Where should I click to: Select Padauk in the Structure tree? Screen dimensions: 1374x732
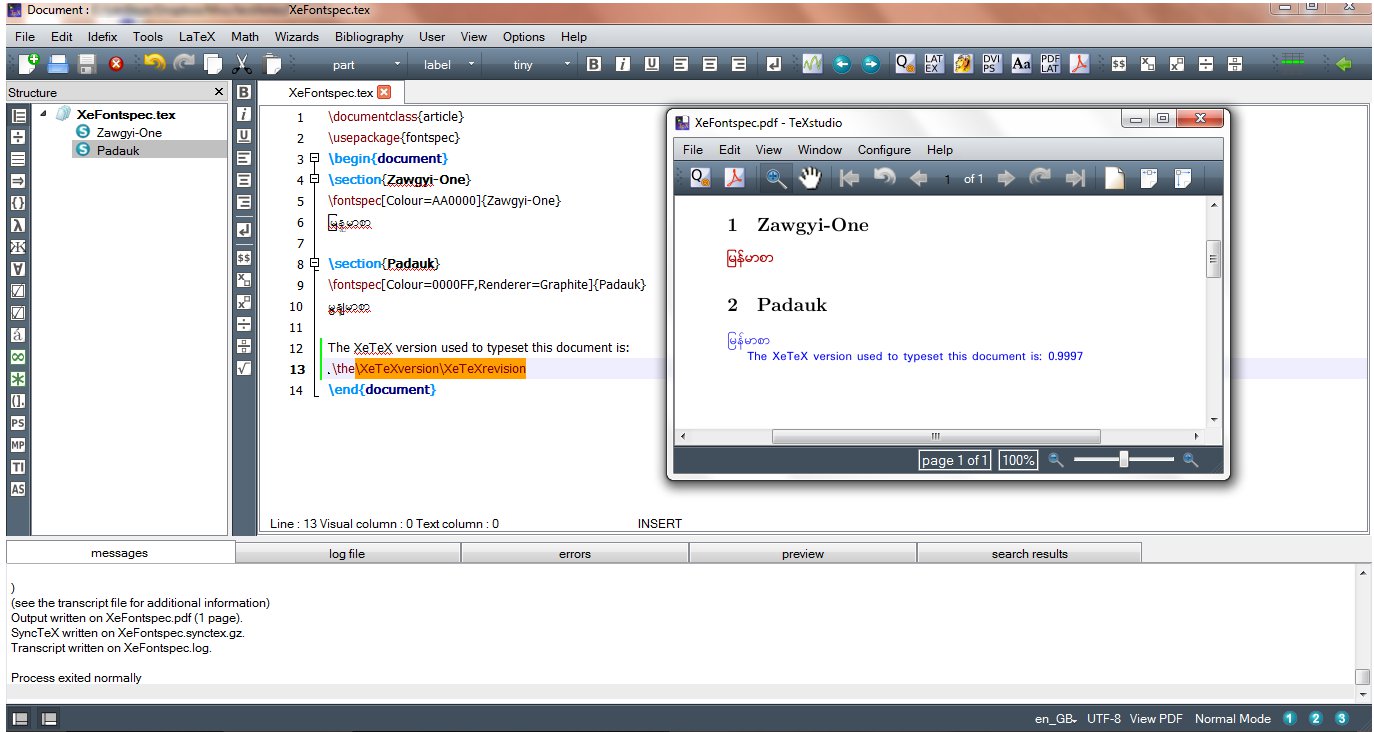click(x=118, y=150)
